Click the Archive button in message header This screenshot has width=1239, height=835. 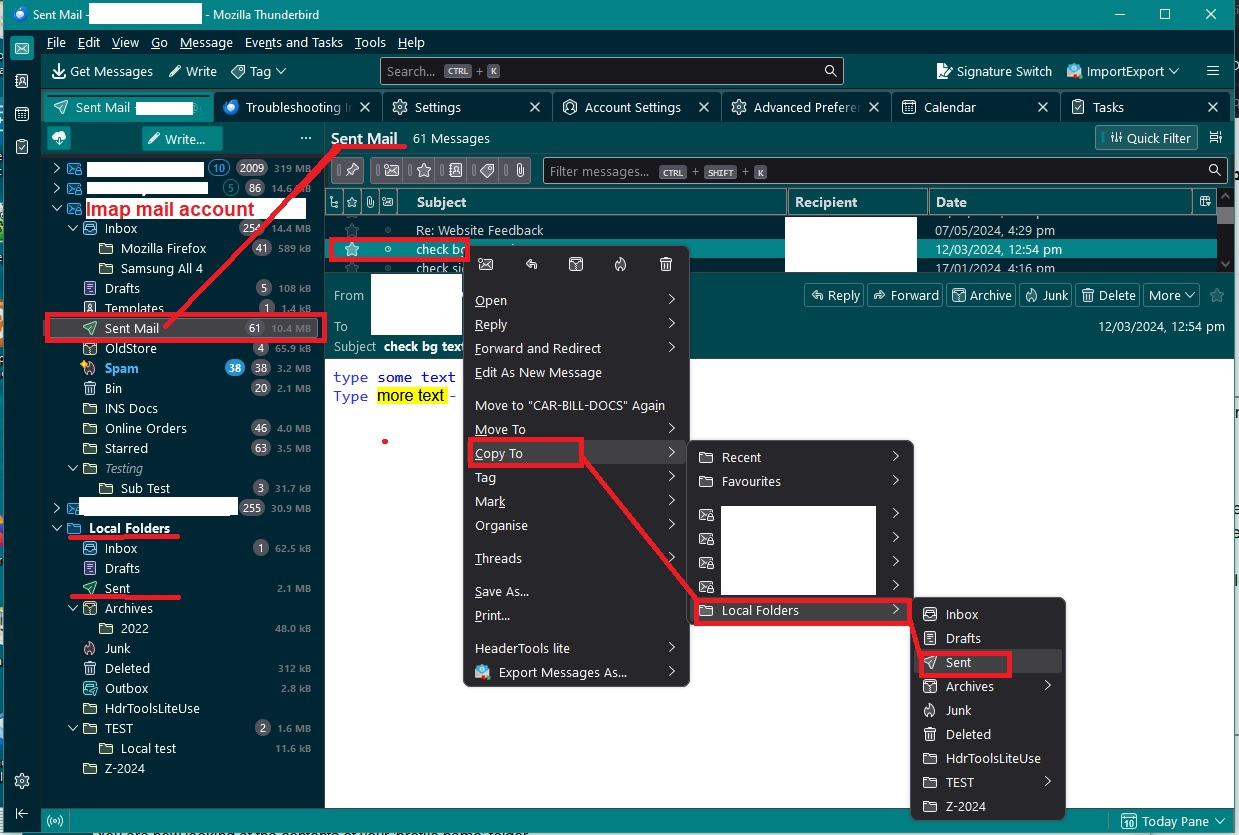(981, 295)
